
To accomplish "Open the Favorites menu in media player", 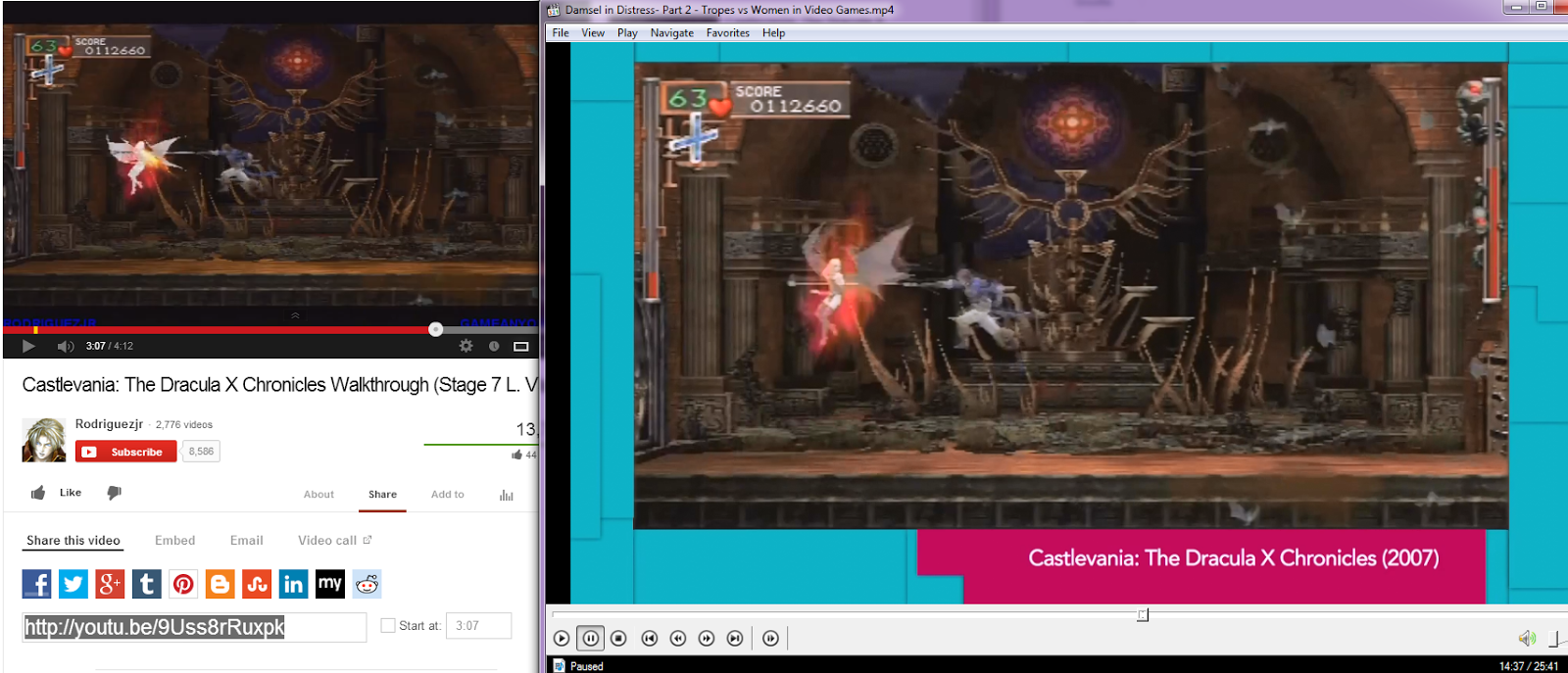I will point(728,32).
